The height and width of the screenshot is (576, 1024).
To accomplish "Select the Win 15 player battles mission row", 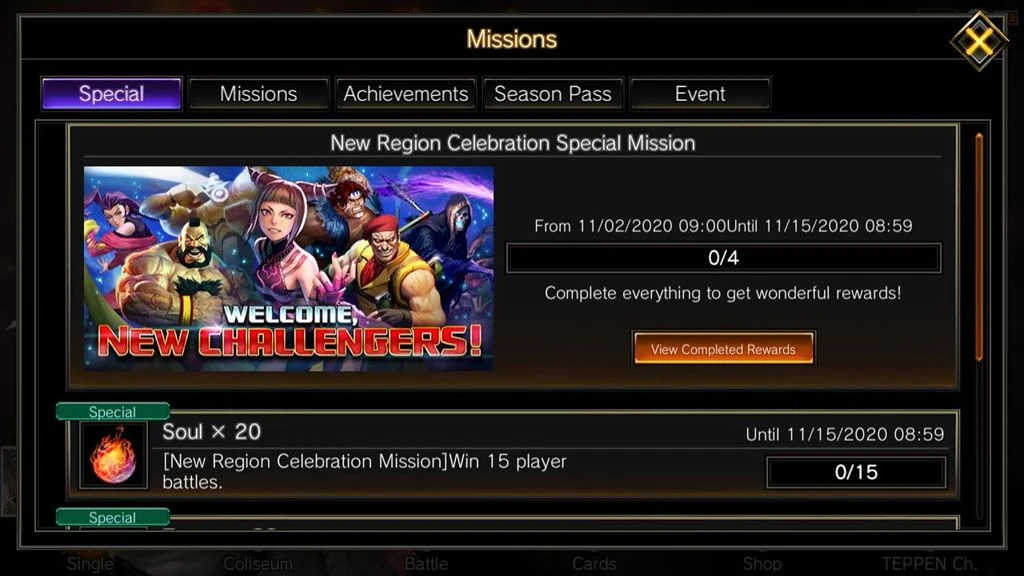I will [513, 455].
